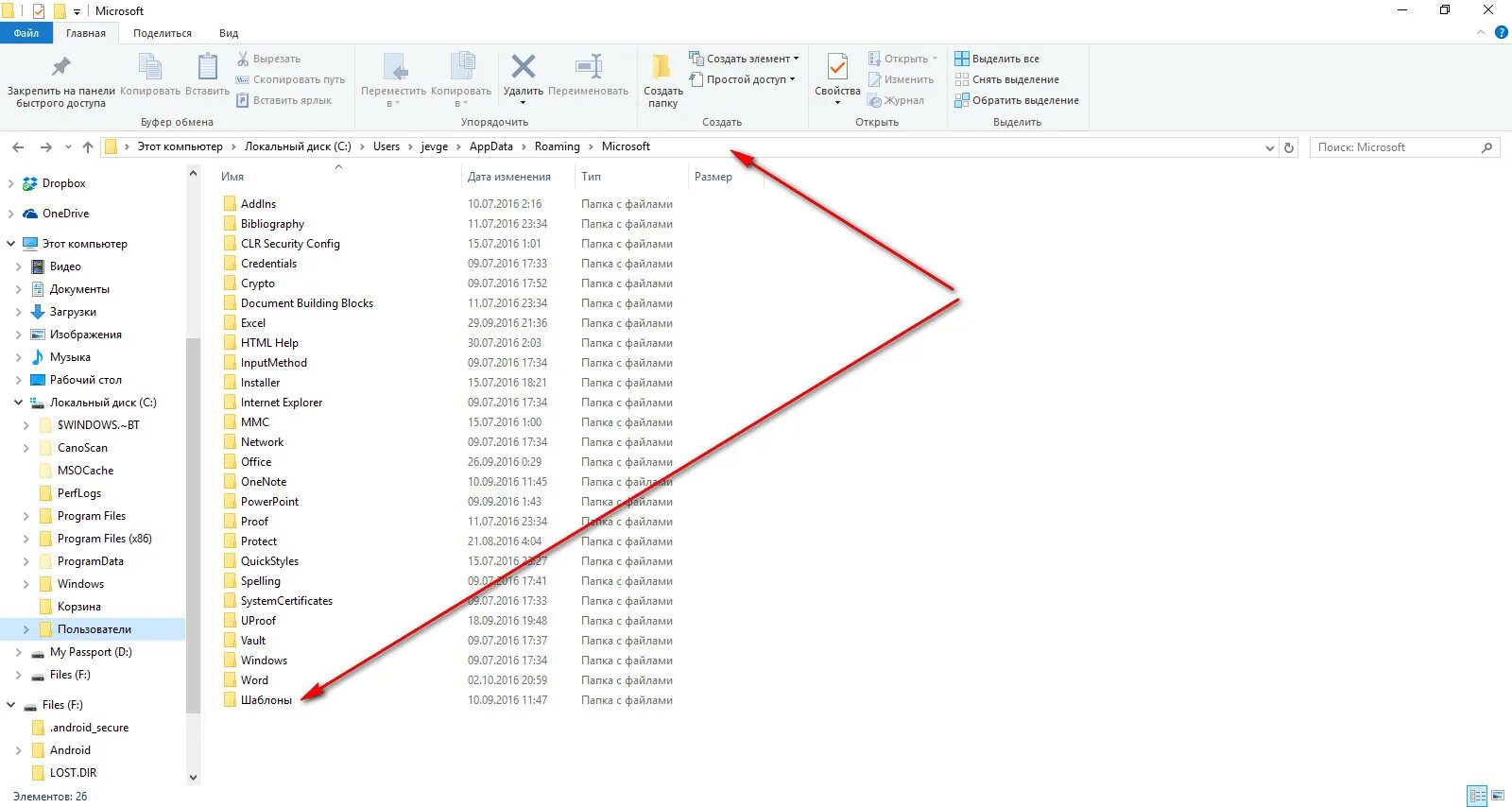Click Вырезать scissors icon
The height and width of the screenshot is (807, 1512).
(243, 59)
